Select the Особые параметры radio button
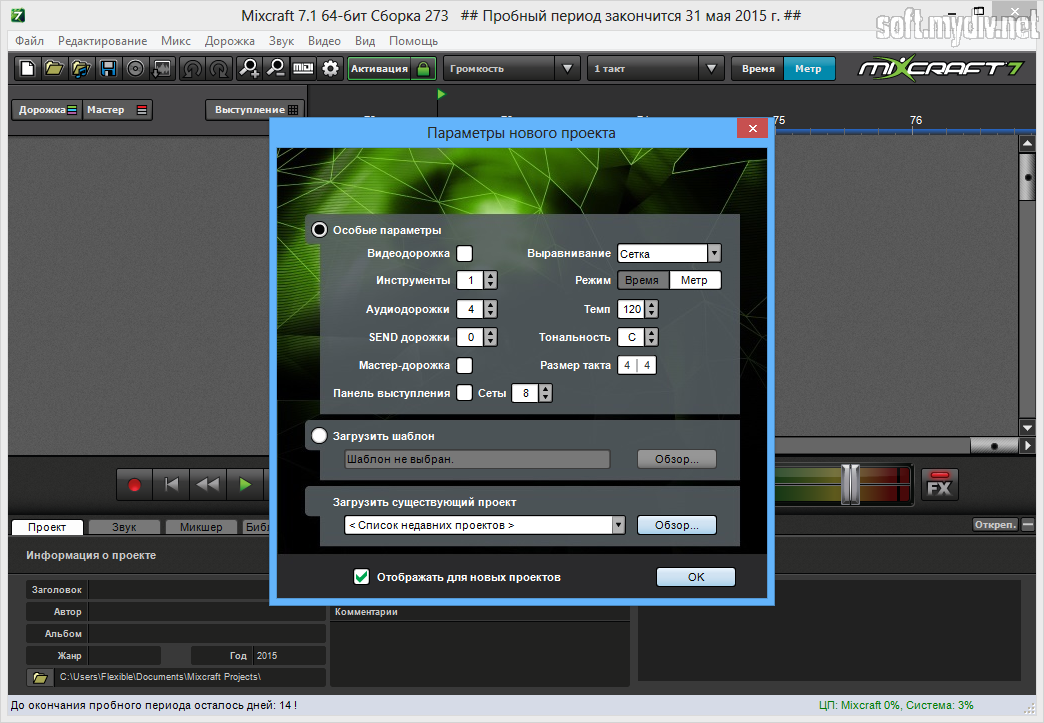 pos(320,230)
